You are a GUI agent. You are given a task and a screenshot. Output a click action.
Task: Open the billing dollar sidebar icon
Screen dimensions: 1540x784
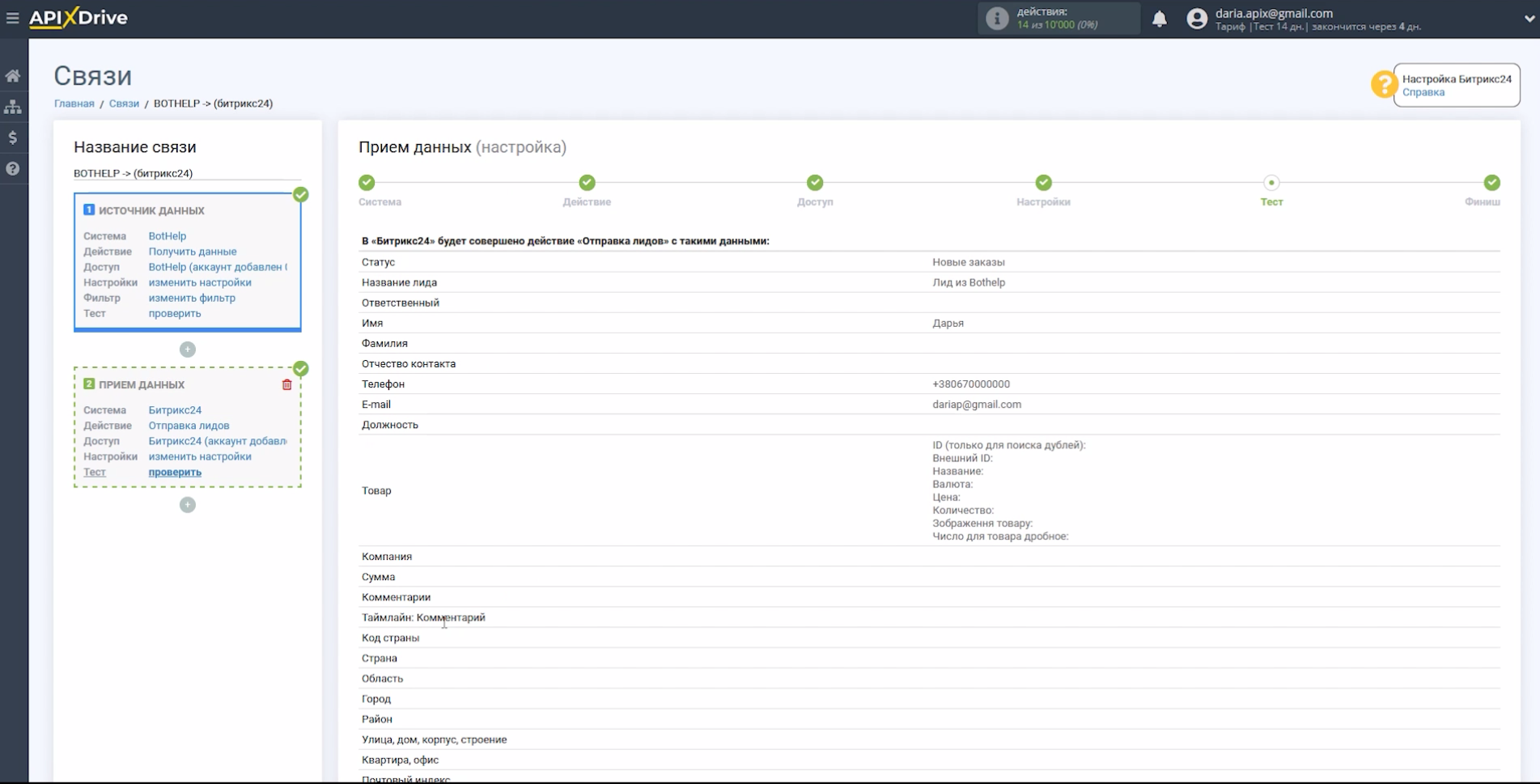[x=13, y=138]
